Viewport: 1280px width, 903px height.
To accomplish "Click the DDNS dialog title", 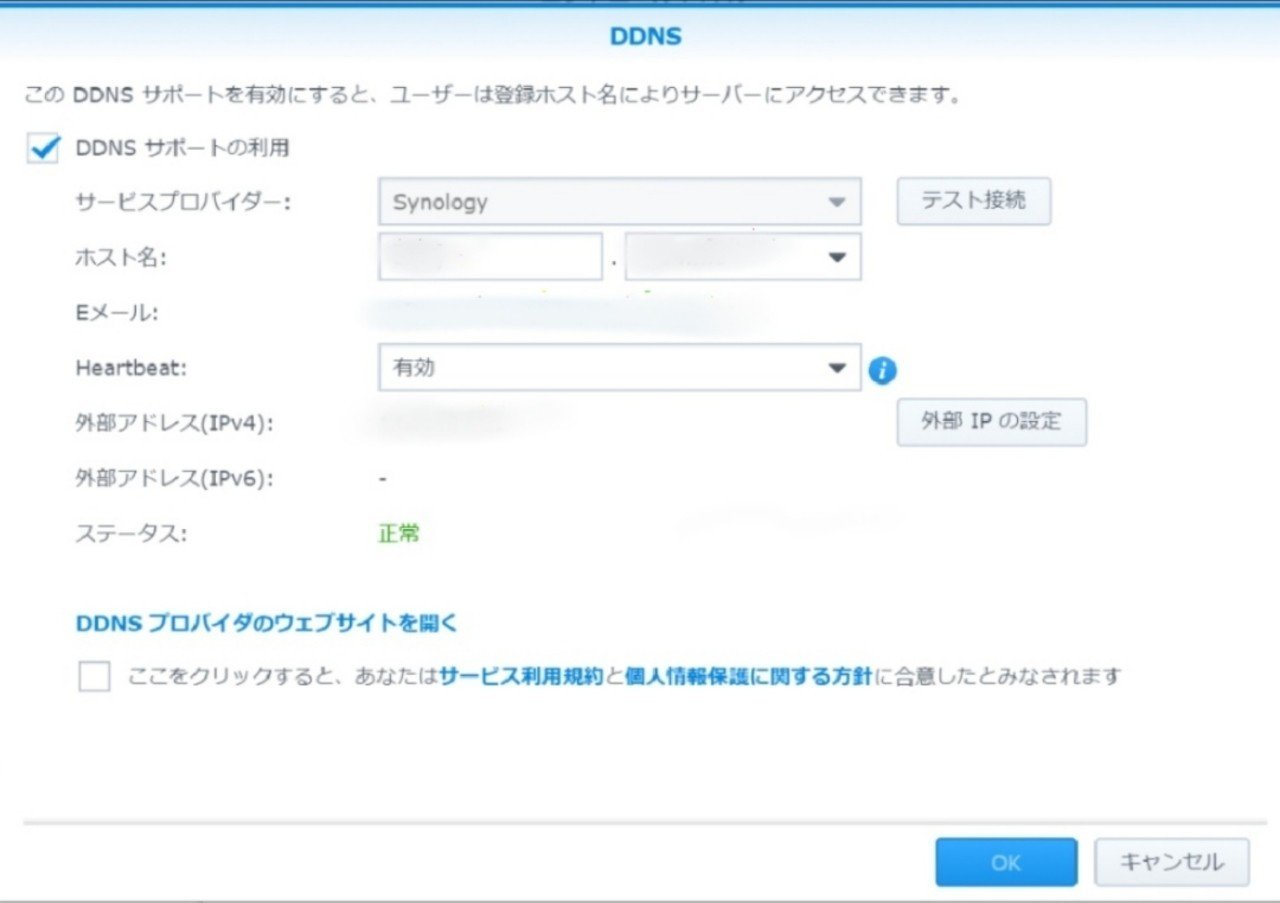I will coord(645,37).
